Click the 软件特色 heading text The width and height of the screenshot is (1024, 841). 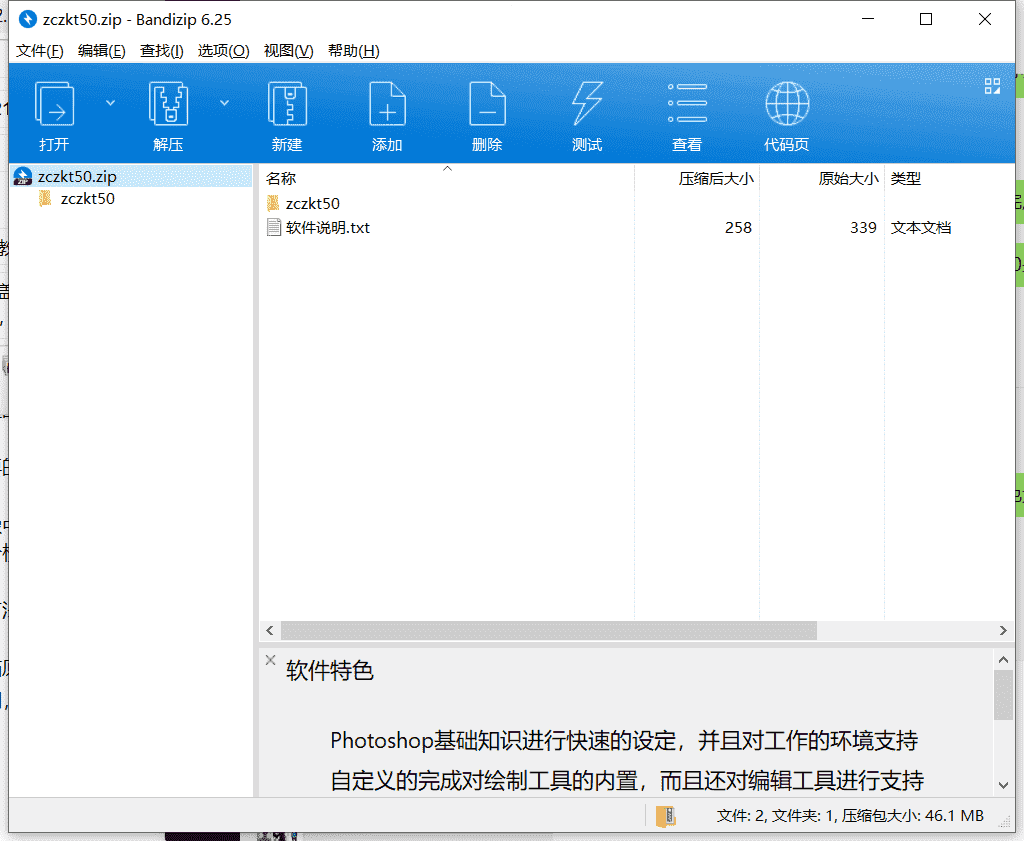tap(329, 671)
